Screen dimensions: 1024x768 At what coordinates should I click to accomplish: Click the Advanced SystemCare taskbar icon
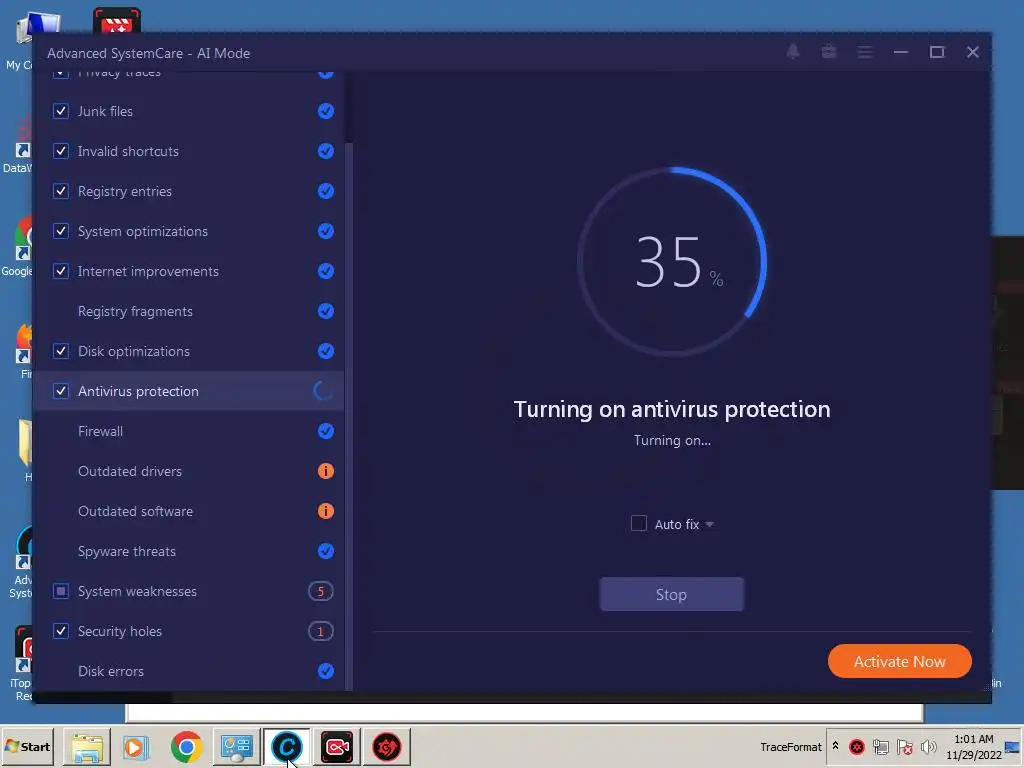[287, 746]
